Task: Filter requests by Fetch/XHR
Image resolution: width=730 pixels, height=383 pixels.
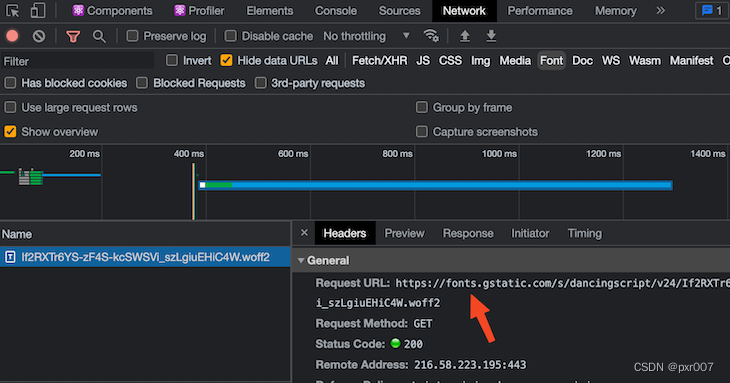Action: [379, 60]
